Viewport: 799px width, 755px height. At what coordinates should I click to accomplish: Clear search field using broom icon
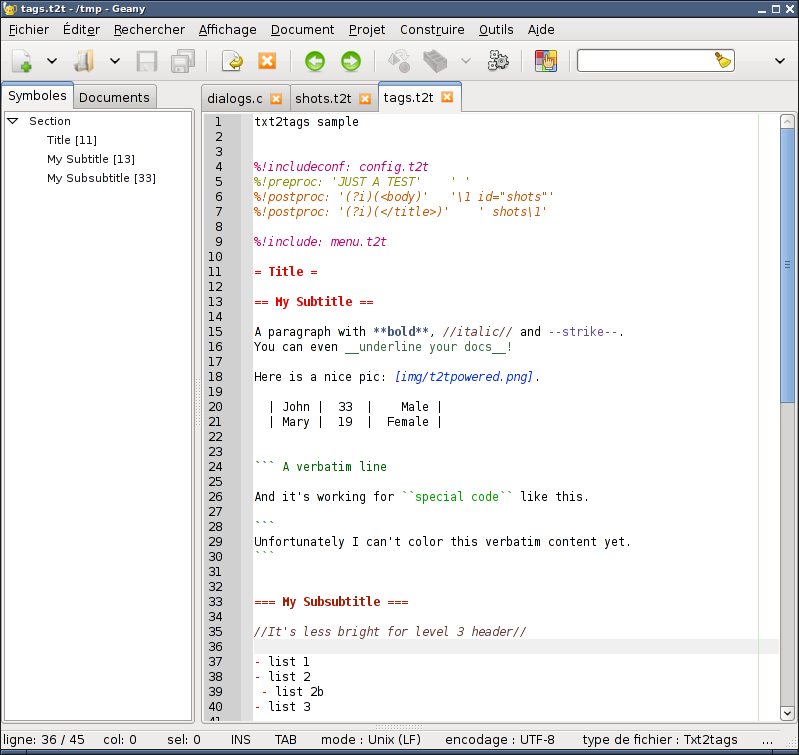724,61
